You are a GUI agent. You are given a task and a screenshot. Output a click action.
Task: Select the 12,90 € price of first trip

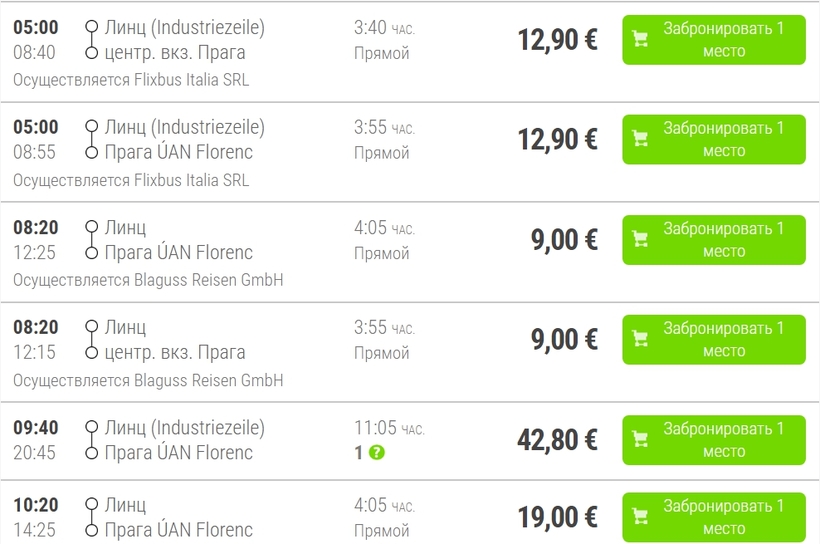(x=557, y=40)
